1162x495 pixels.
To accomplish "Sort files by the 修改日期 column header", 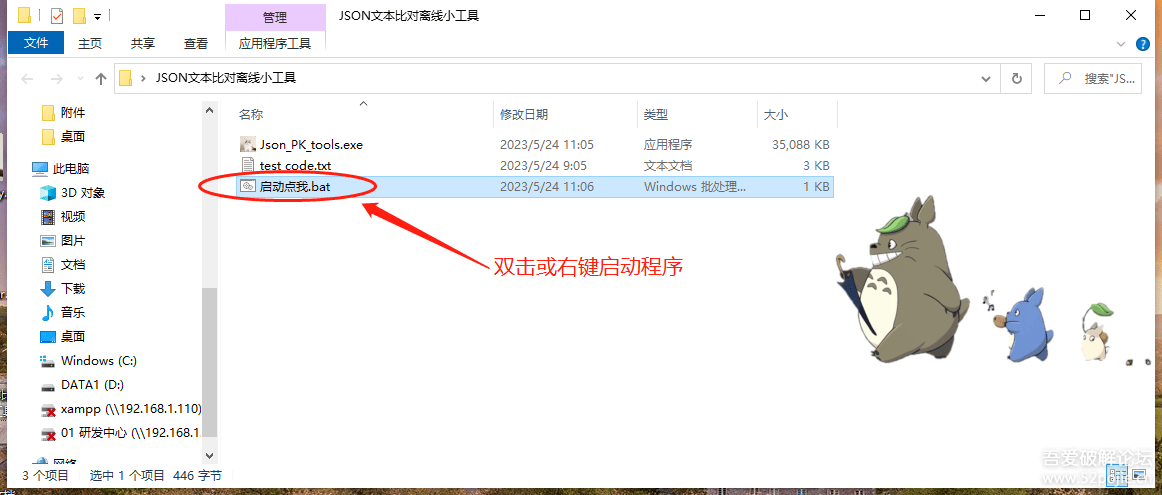I will coord(525,115).
